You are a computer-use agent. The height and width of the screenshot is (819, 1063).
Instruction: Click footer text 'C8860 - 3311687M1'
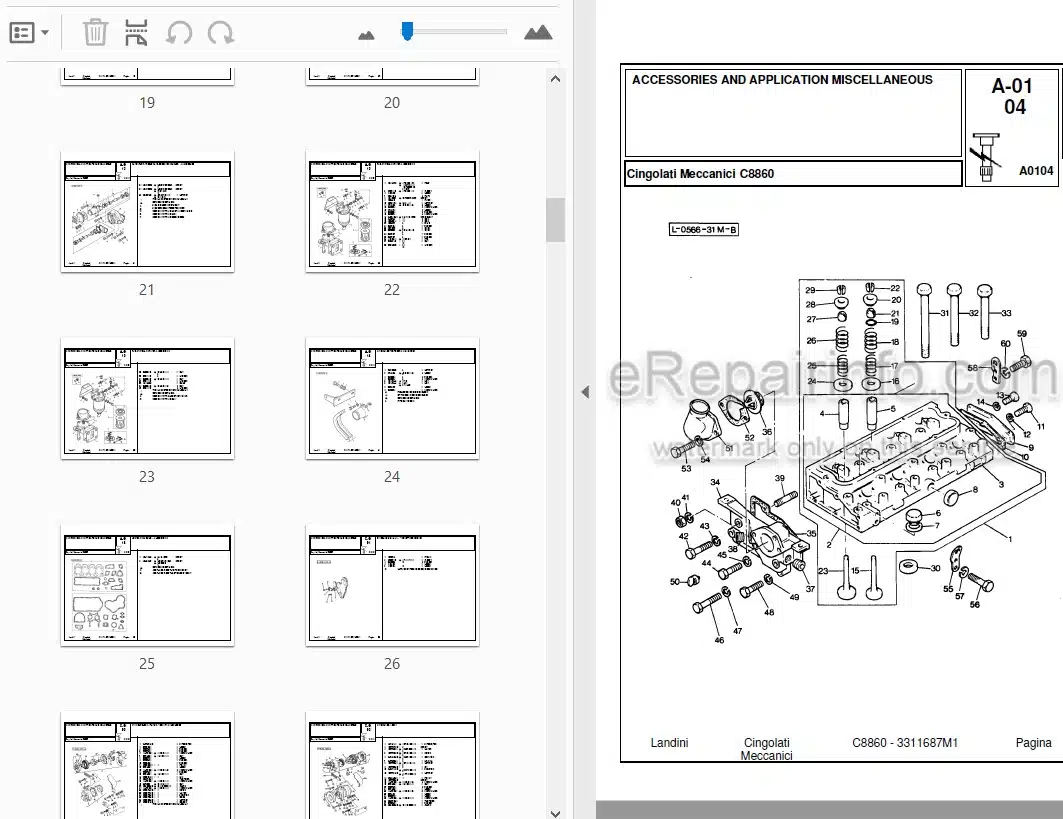[905, 742]
